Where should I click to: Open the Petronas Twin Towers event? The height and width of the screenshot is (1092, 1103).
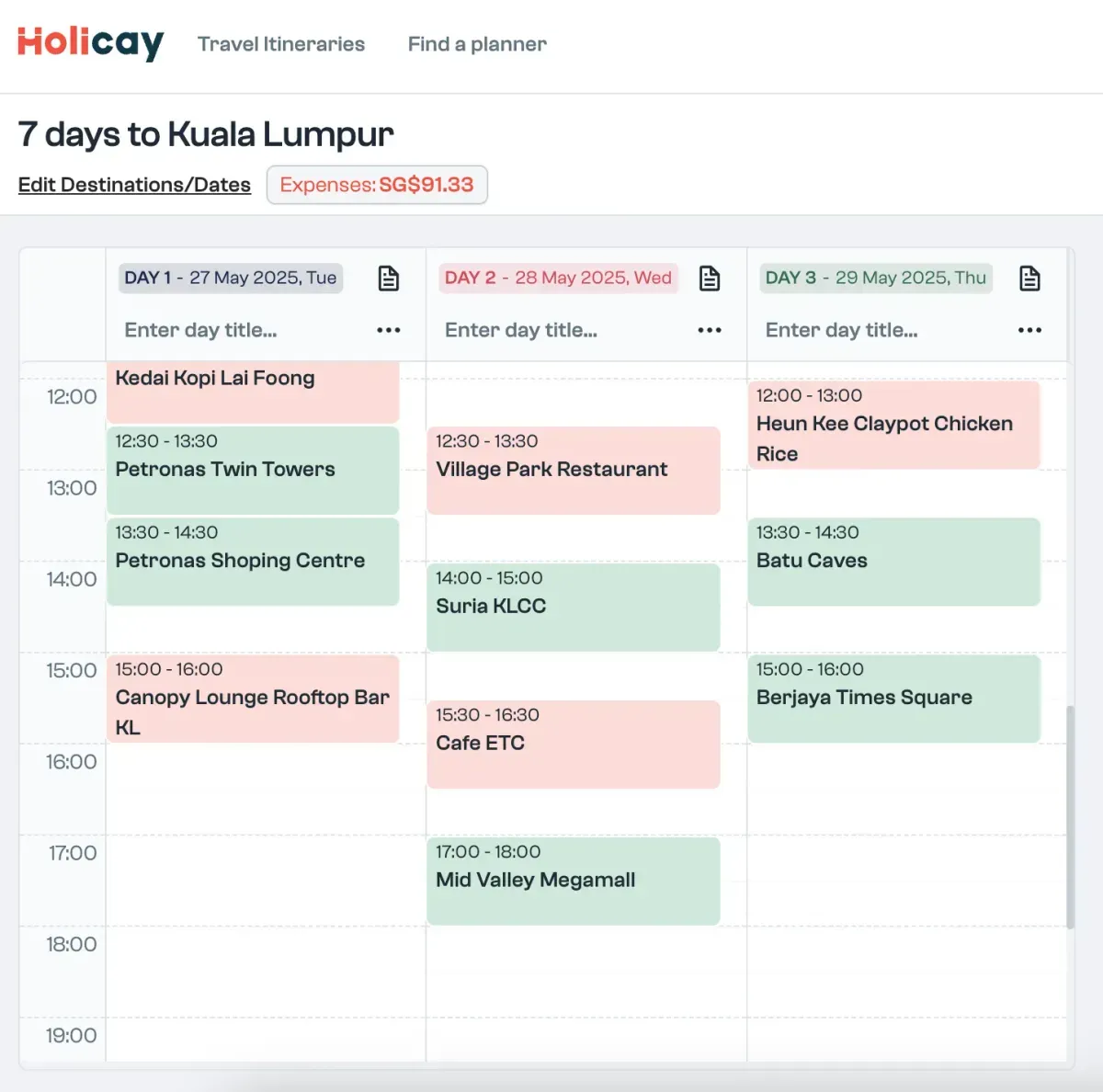coord(253,470)
